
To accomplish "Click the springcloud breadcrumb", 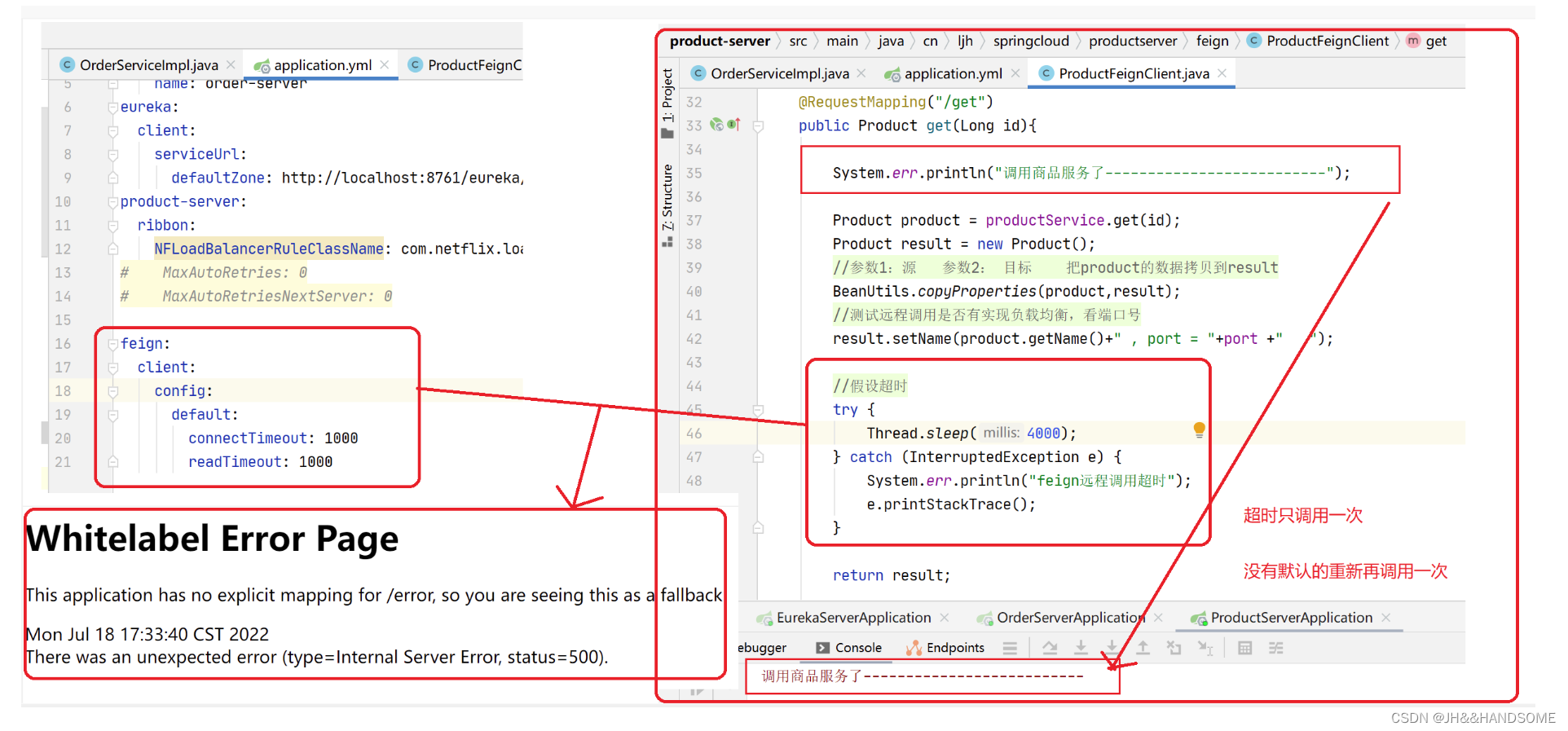I will 1031,41.
